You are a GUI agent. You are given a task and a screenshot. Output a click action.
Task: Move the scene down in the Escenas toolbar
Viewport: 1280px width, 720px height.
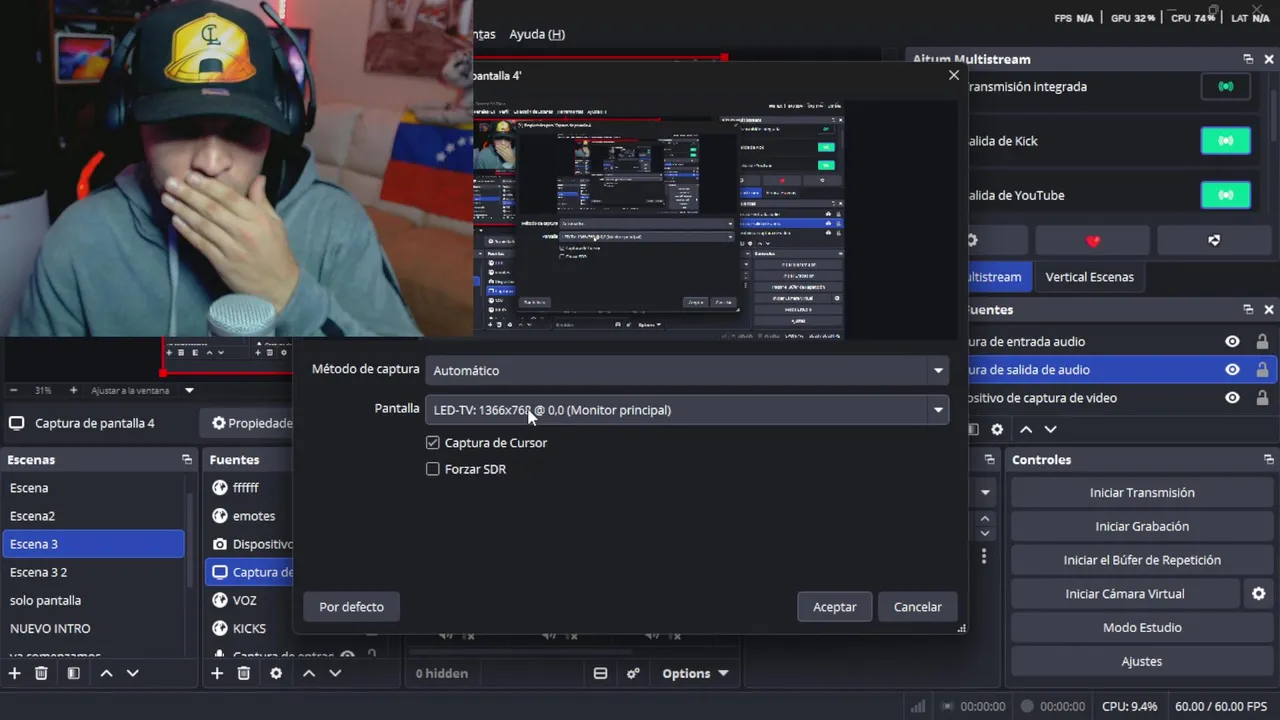coord(132,673)
